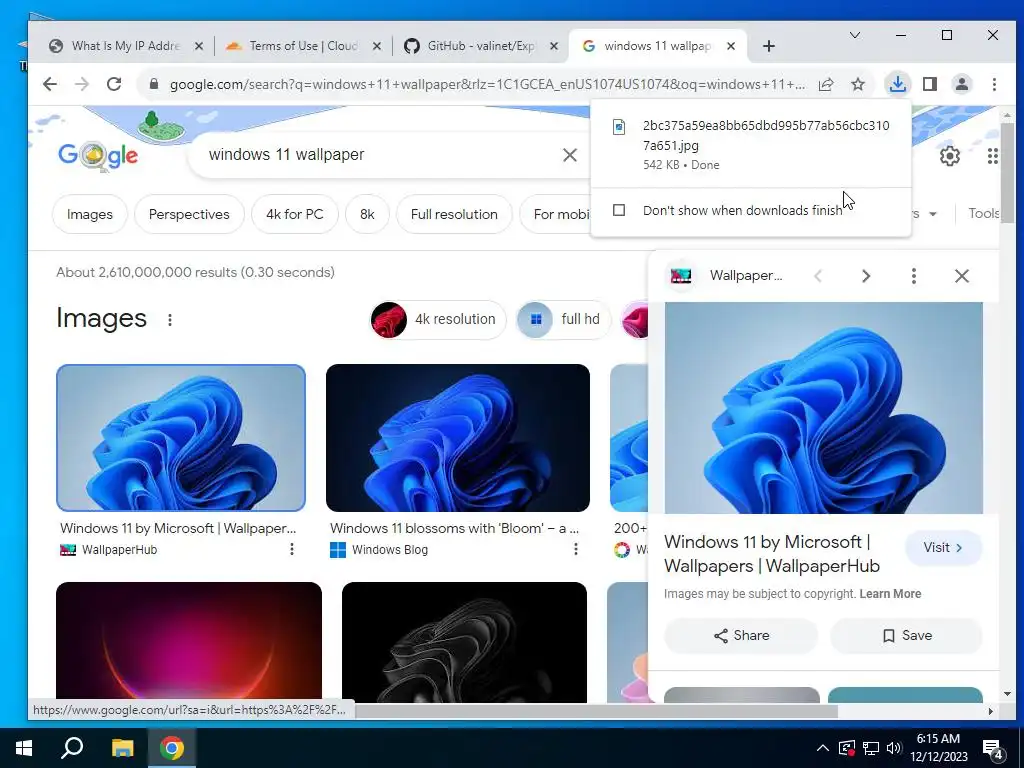Open Windows 11 blossoms with Bloom result title
1024x768 pixels.
pyautogui.click(x=454, y=528)
